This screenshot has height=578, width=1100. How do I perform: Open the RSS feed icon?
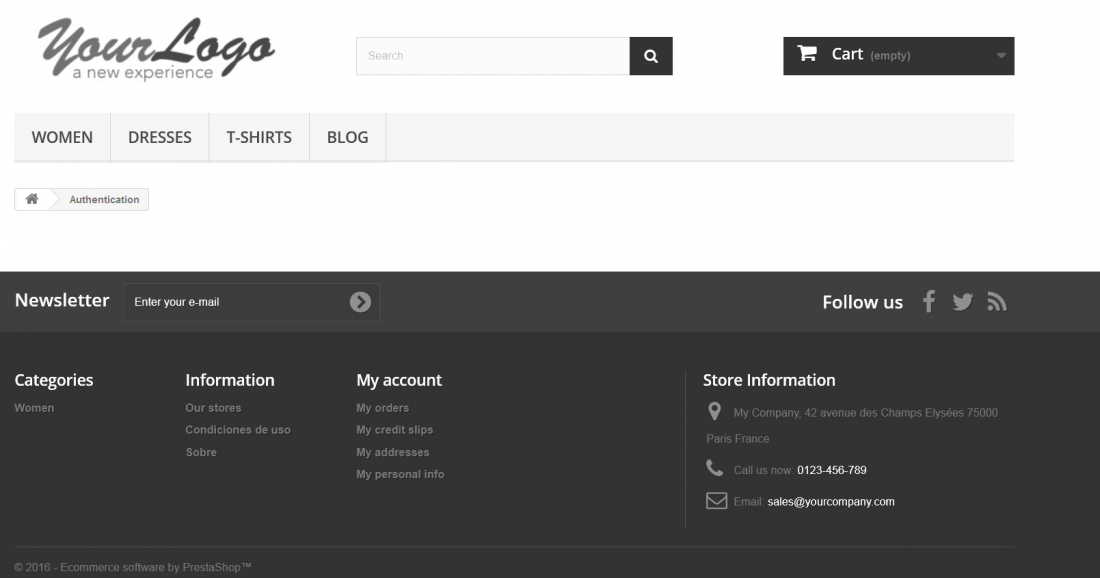(997, 302)
